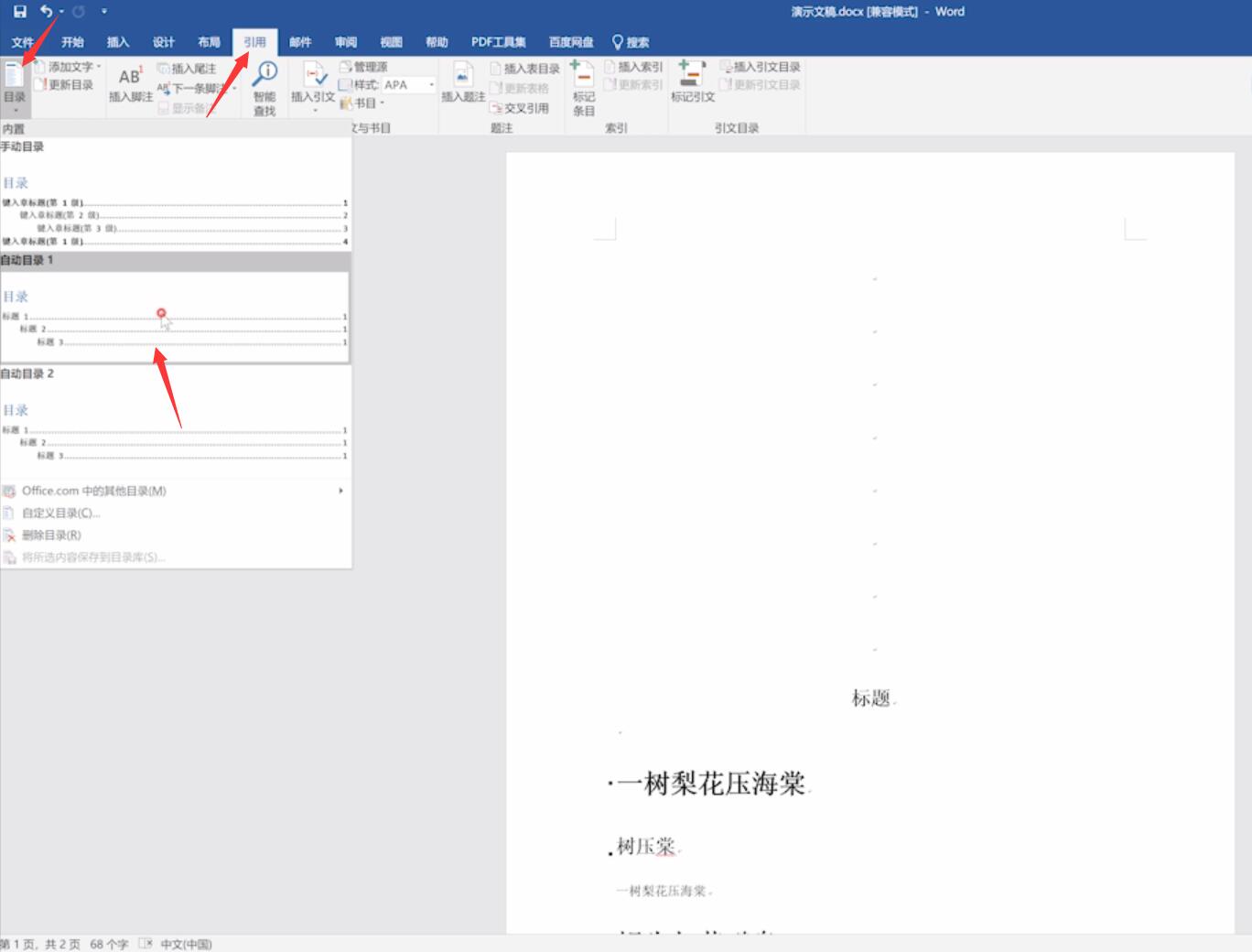The image size is (1252, 952).
Task: Switch to the 邮件 ribbon tab
Action: click(x=300, y=42)
